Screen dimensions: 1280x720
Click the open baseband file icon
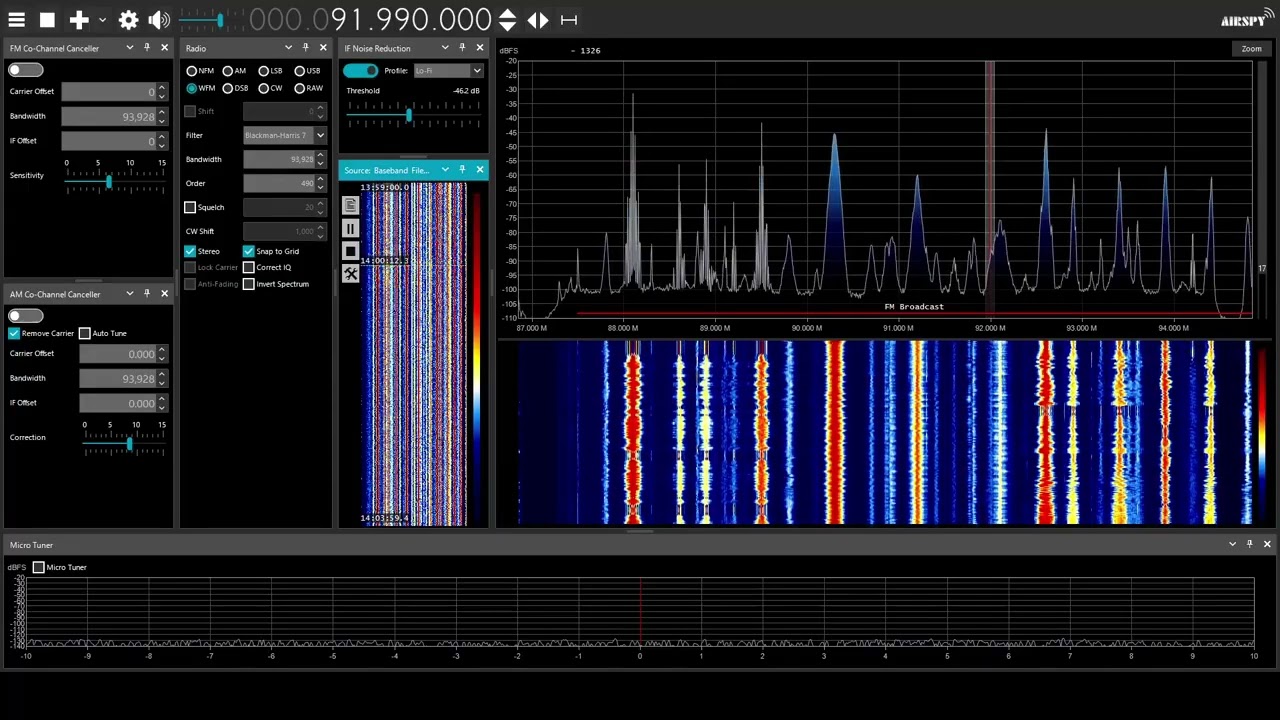pyautogui.click(x=350, y=205)
